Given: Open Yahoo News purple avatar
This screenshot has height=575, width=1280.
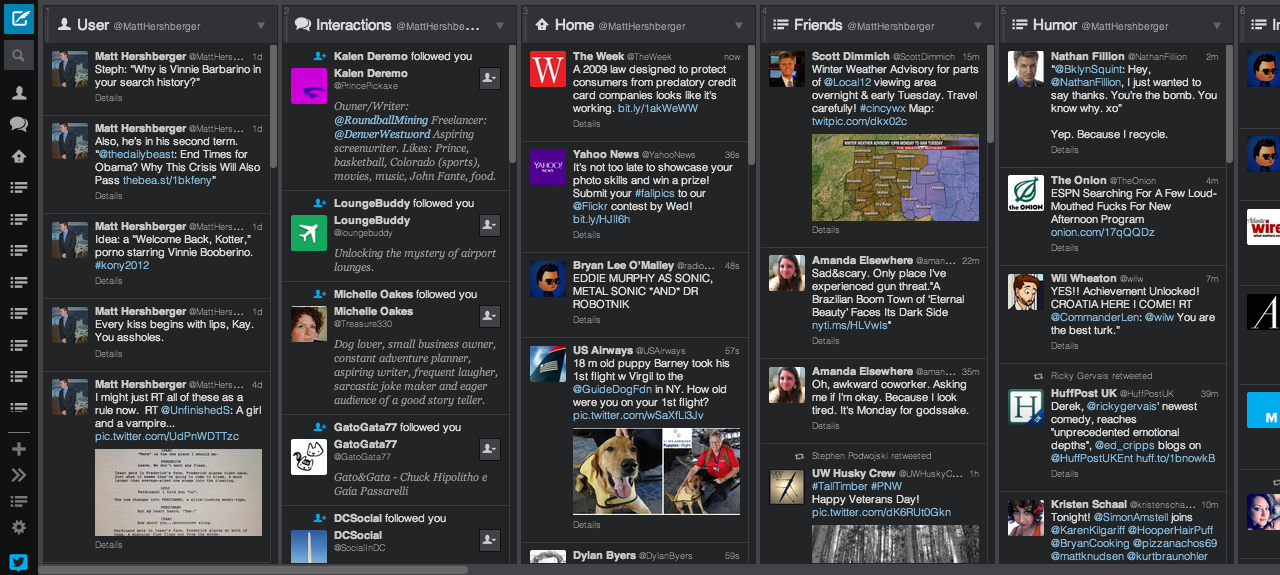Looking at the screenshot, I should (x=548, y=167).
